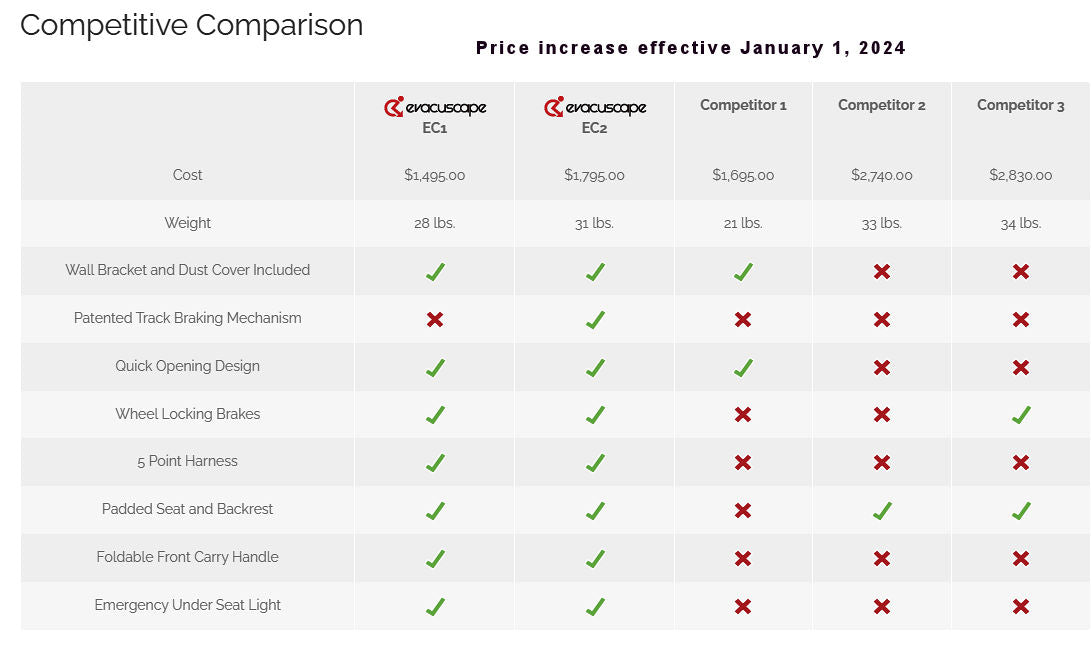Select the Competitor 3 column header
The width and height of the screenshot is (1091, 650).
(x=1020, y=105)
